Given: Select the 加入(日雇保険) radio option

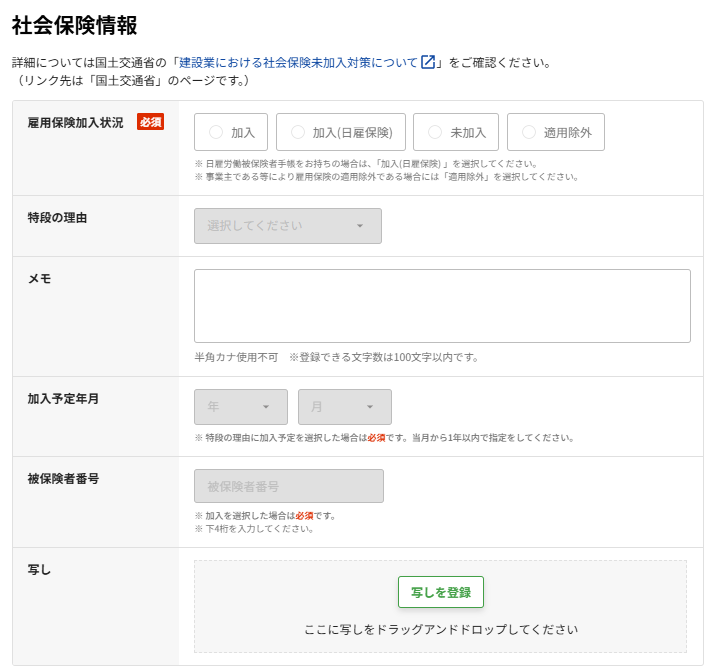Looking at the screenshot, I should pyautogui.click(x=341, y=132).
